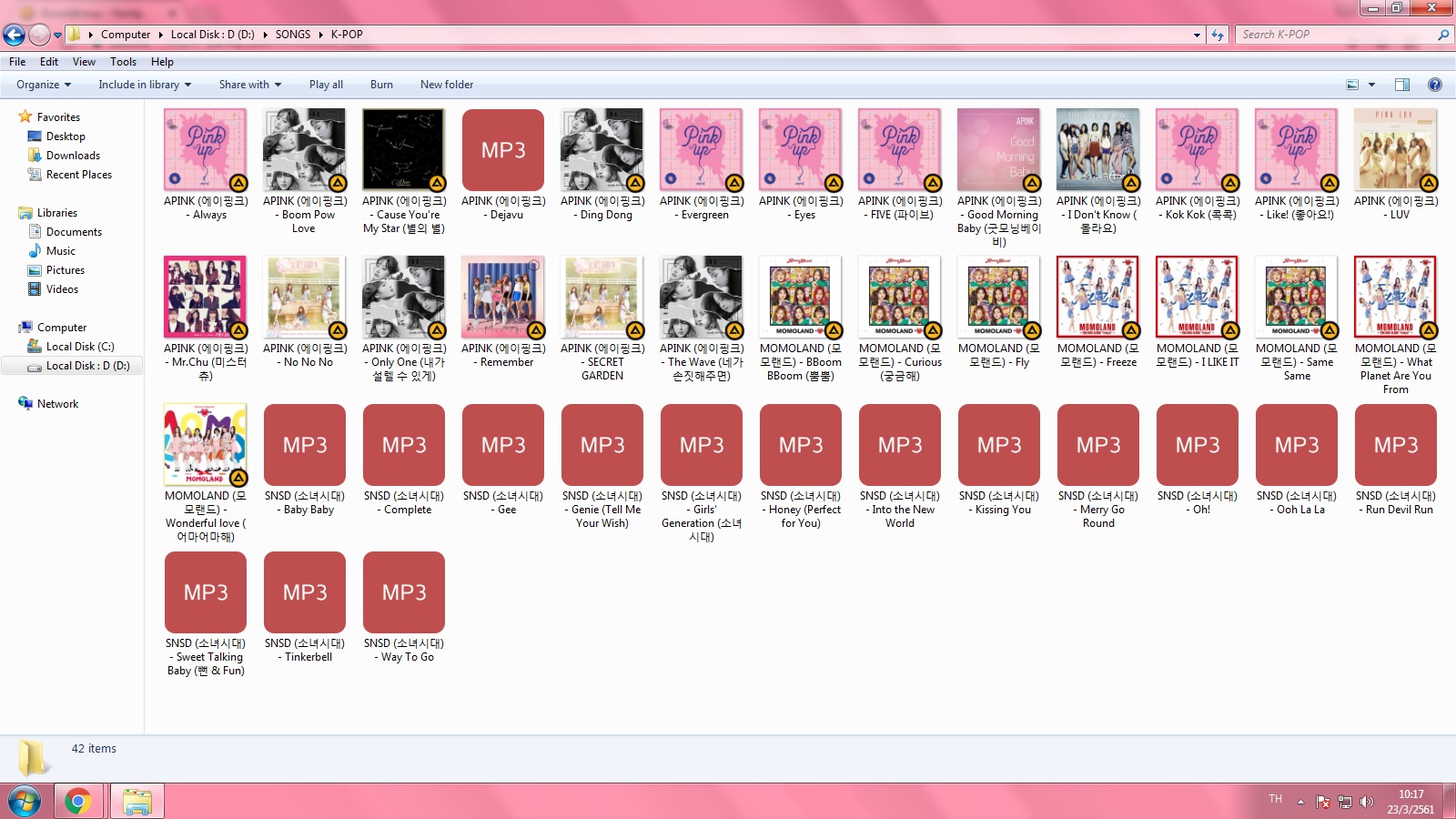Viewport: 1456px width, 819px height.
Task: Open the Include in library dropdown
Action: coord(145,85)
